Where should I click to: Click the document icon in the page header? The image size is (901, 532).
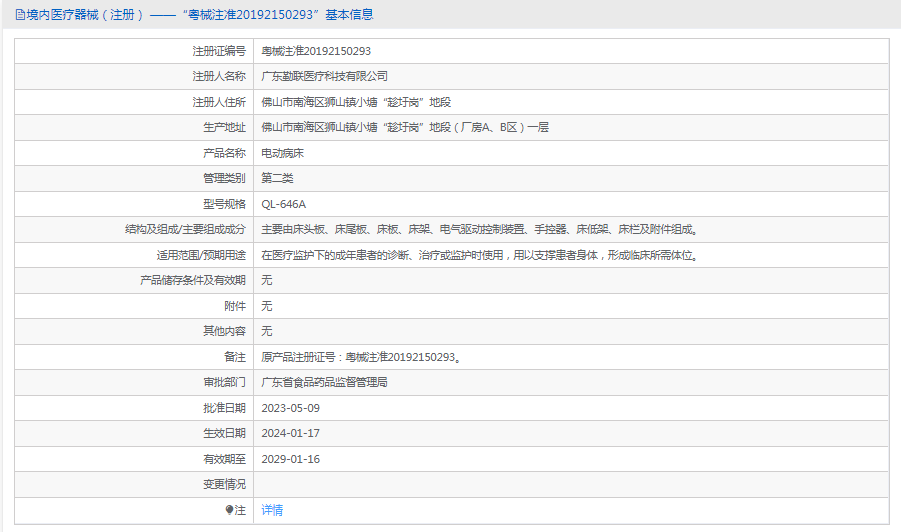[20, 15]
